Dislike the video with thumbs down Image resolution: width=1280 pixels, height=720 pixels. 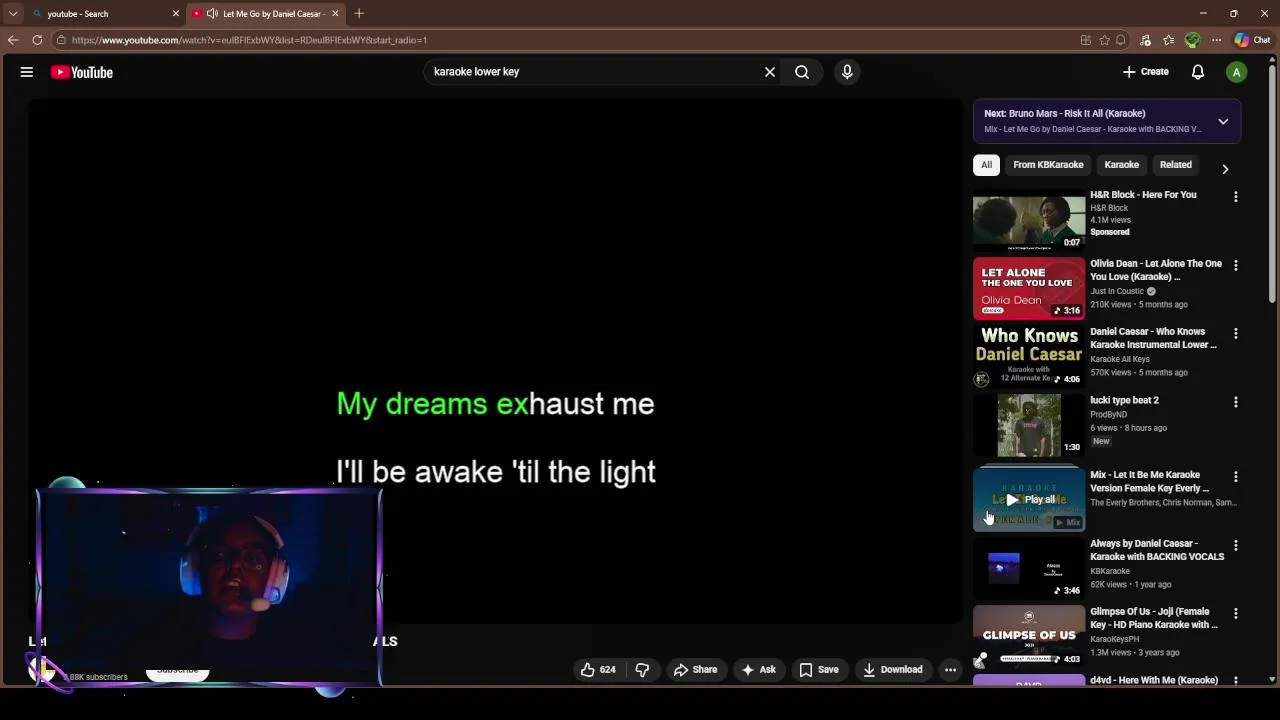(x=642, y=670)
